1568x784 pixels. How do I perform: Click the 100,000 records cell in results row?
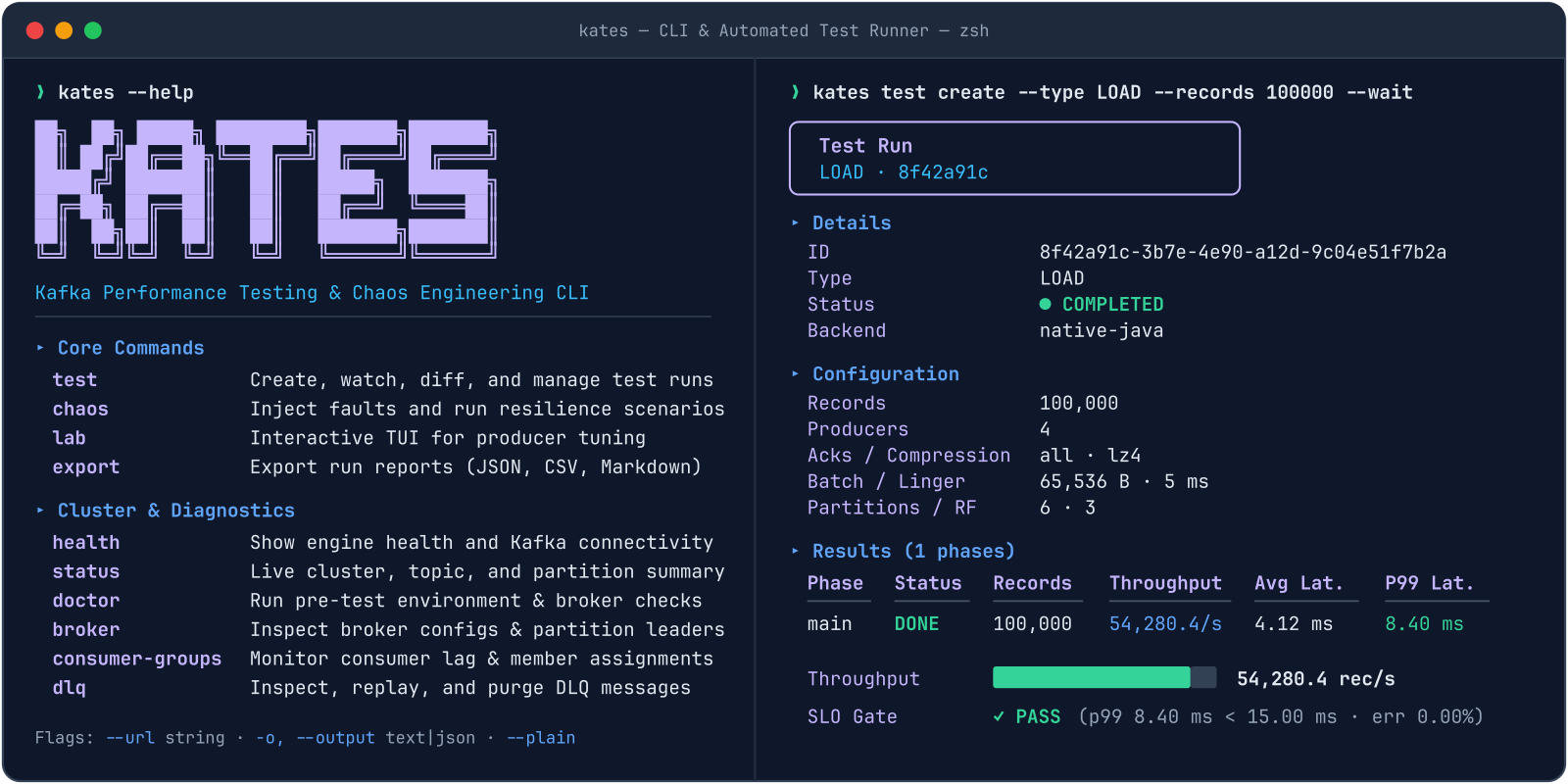[1032, 623]
